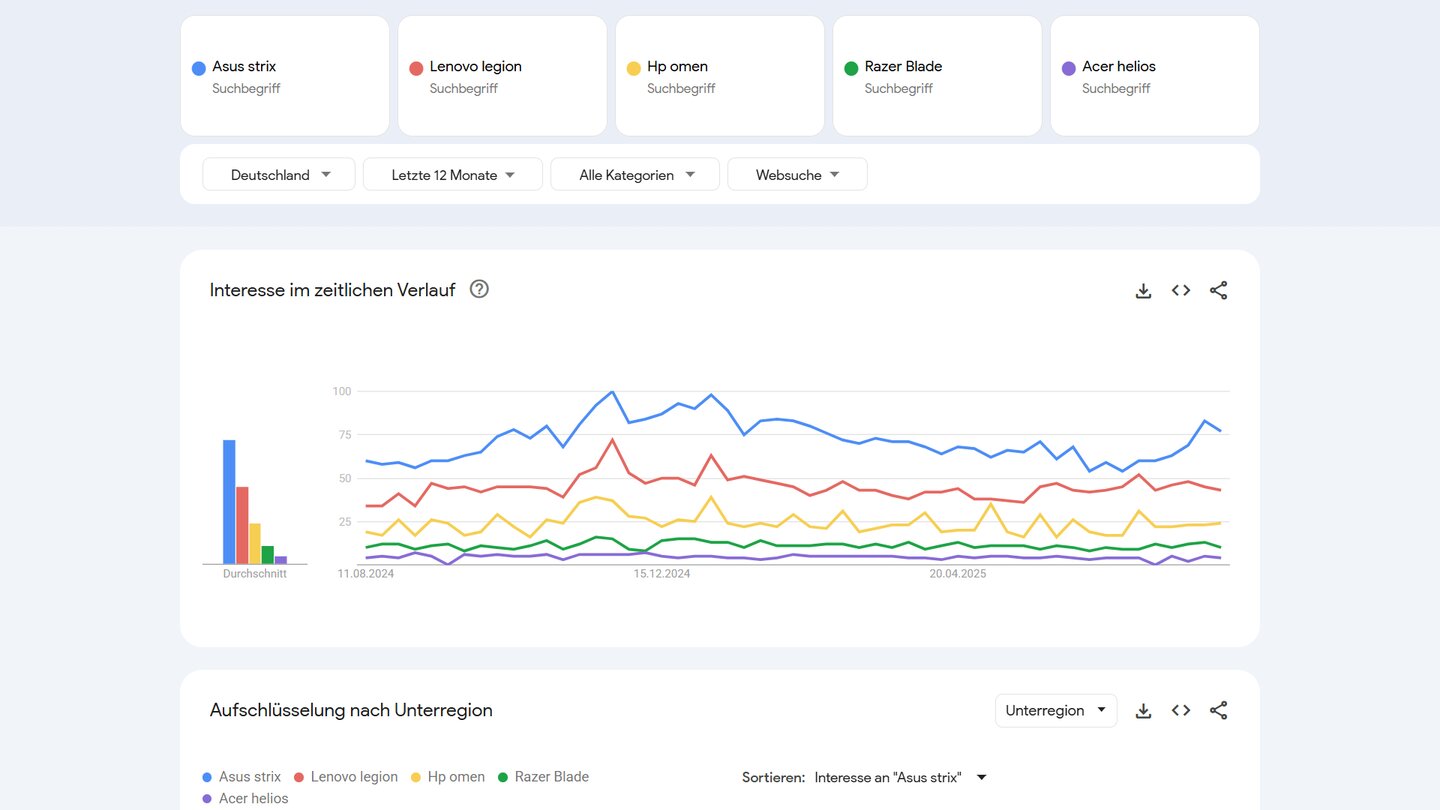
Task: Download the Unterregion breakdown data
Action: [x=1143, y=711]
